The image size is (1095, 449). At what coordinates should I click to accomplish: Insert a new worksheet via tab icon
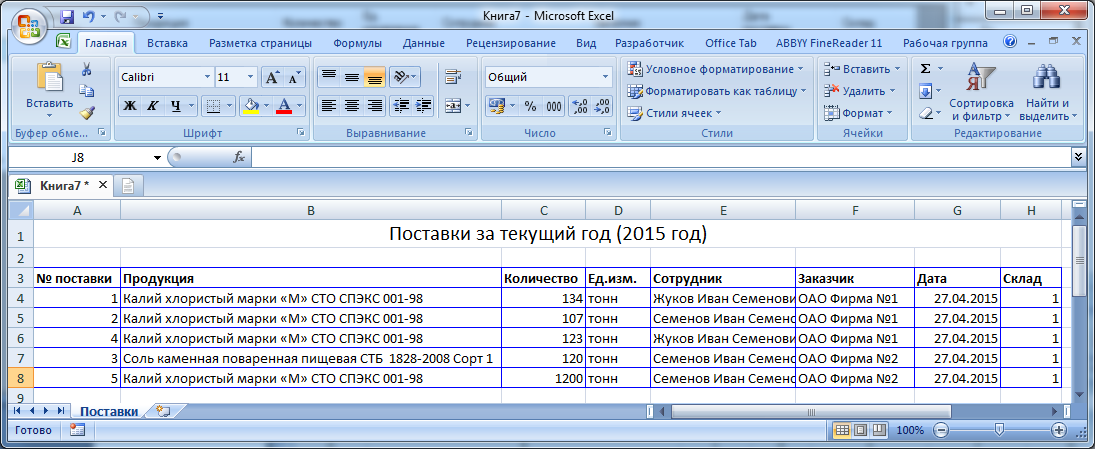click(163, 411)
